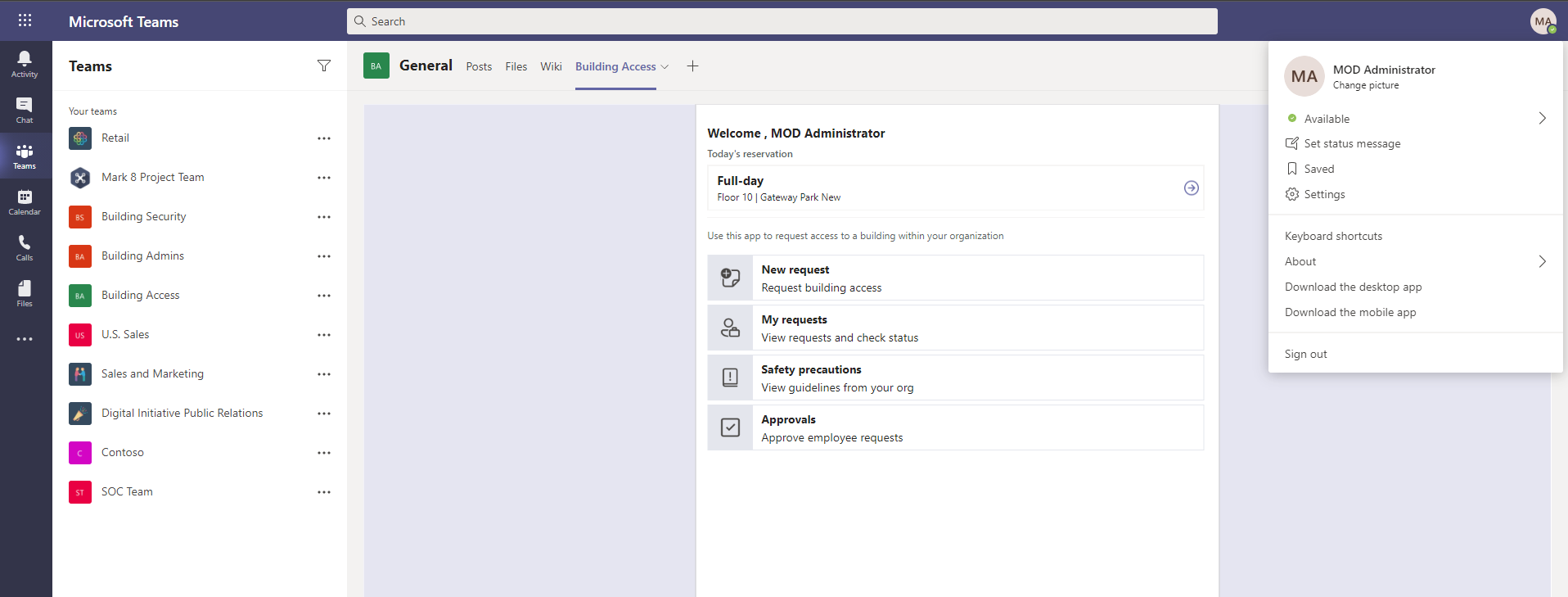Open Approvals card
Image resolution: width=1568 pixels, height=597 pixels.
[955, 427]
